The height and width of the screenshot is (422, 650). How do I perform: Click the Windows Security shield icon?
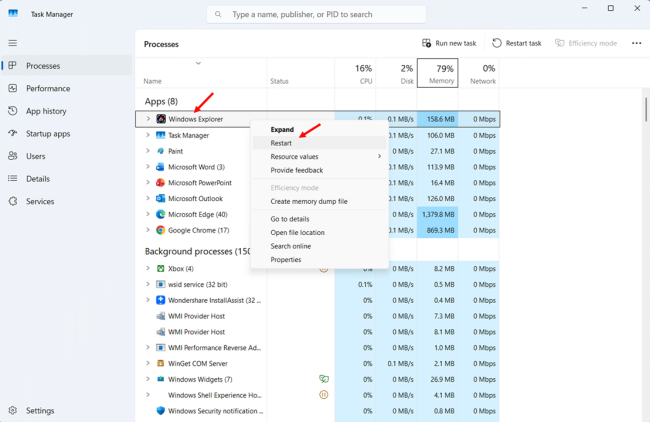160,411
